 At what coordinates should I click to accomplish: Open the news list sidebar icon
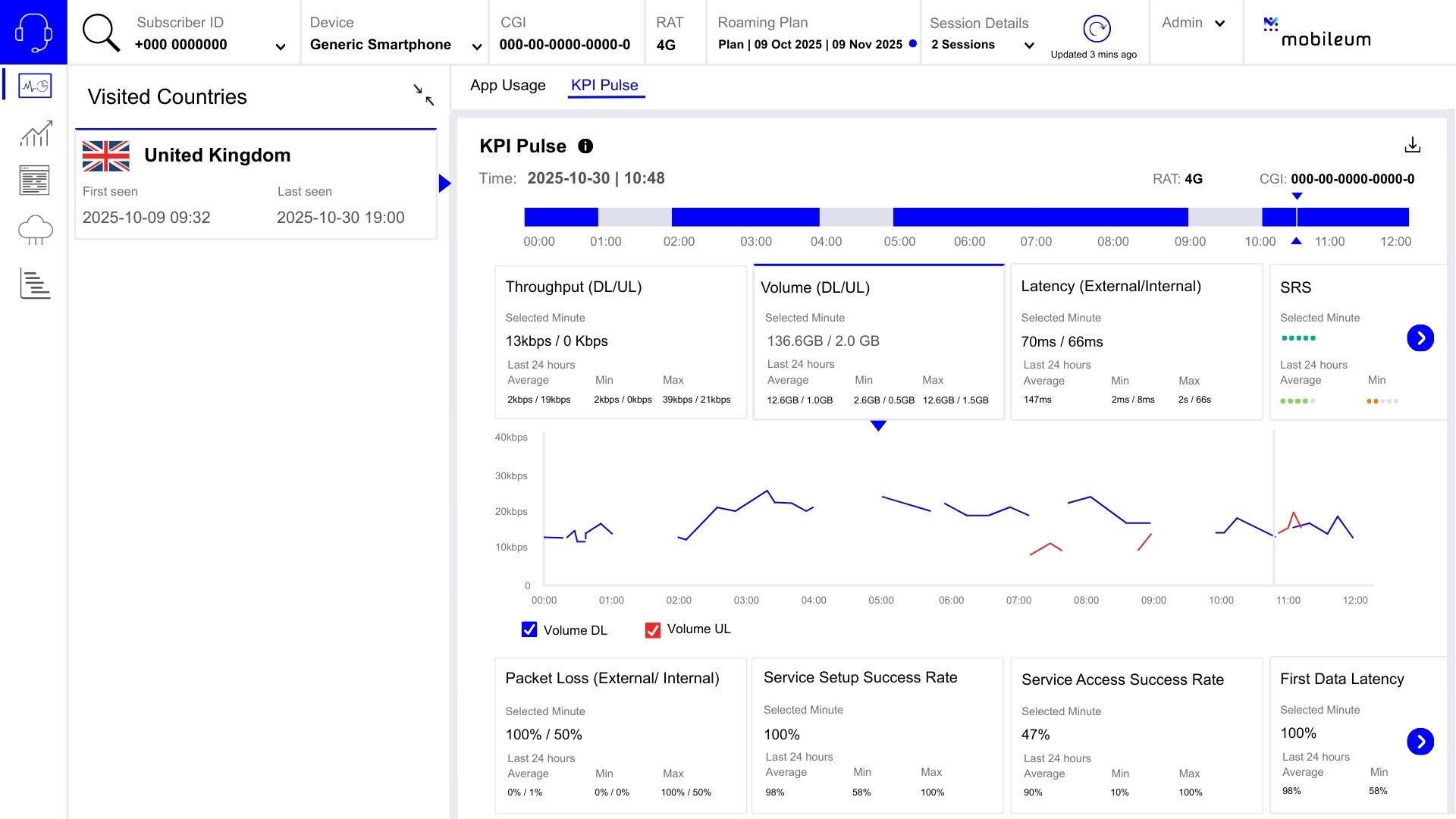pyautogui.click(x=35, y=180)
